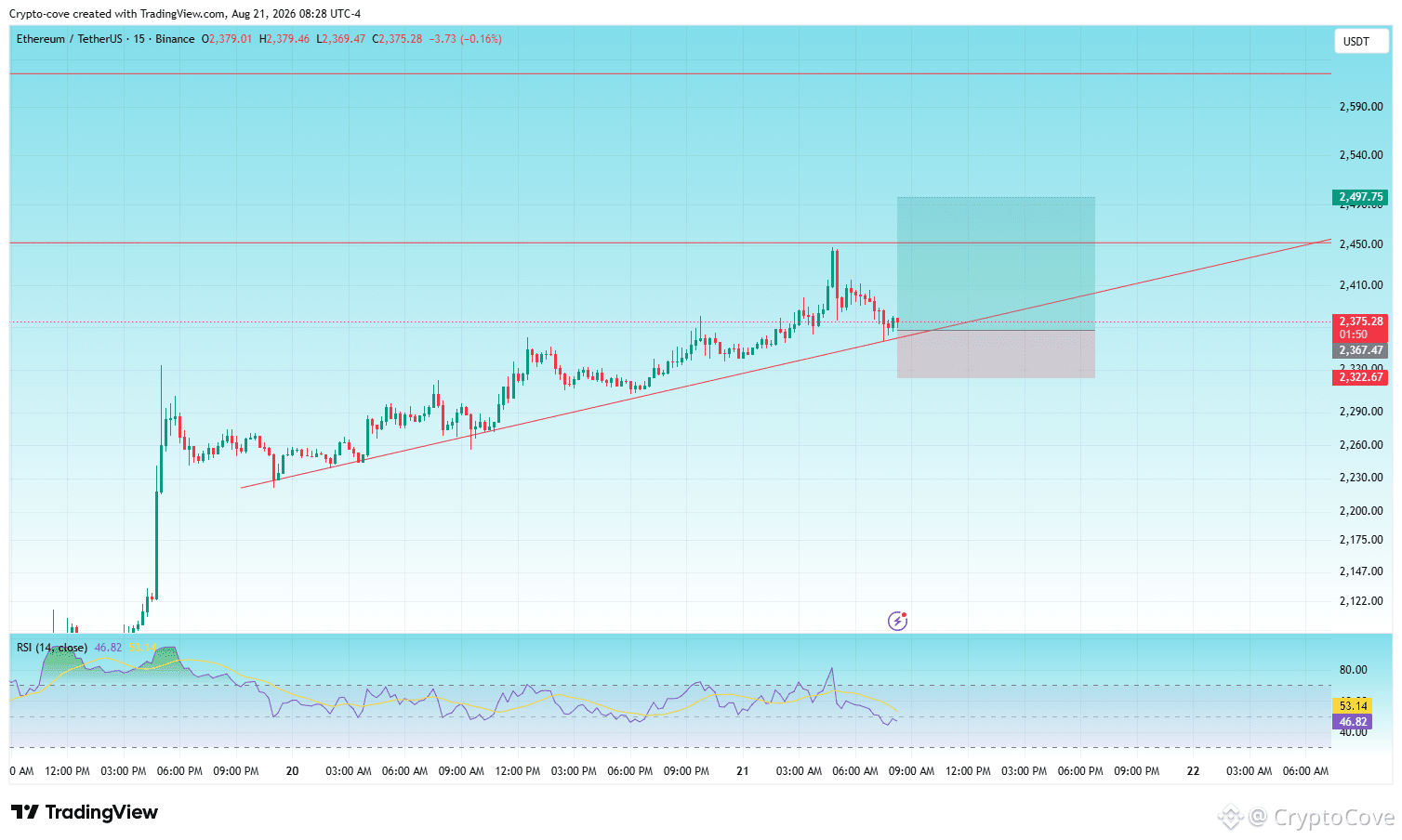Click the RSI (14, close) indicator label
The width and height of the screenshot is (1402, 840).
point(52,648)
